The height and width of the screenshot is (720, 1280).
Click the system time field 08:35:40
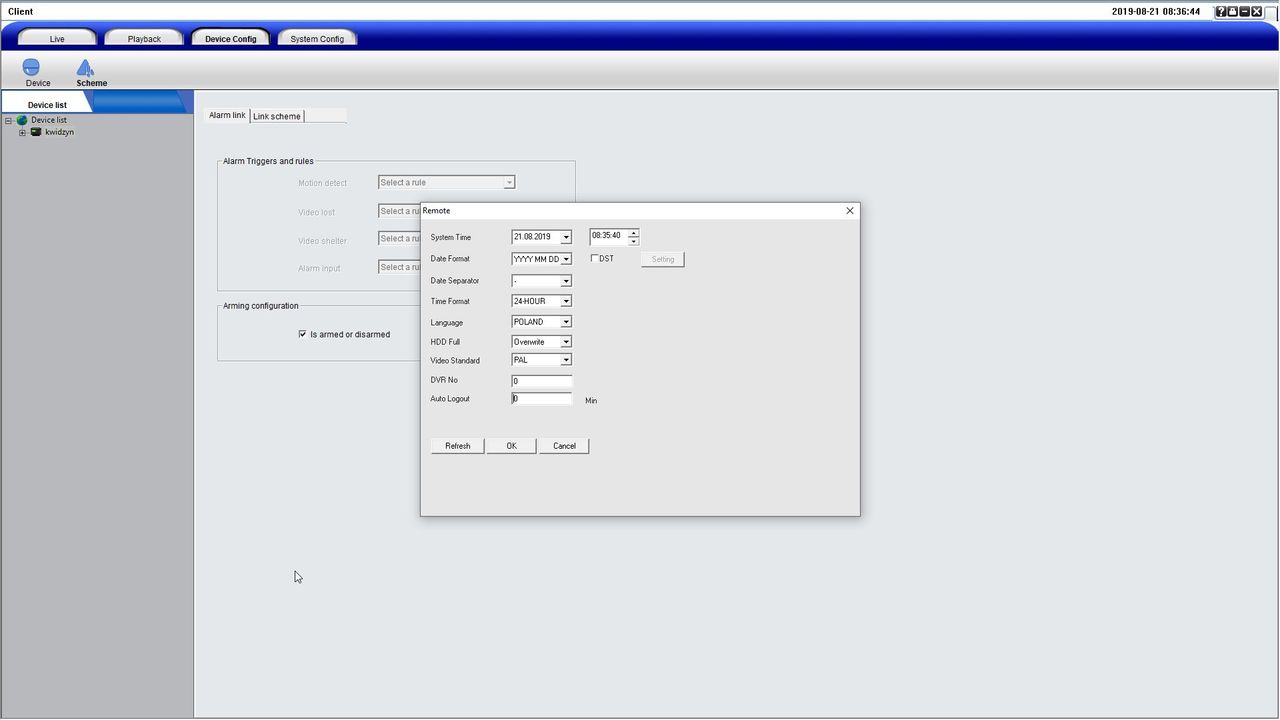(x=608, y=236)
